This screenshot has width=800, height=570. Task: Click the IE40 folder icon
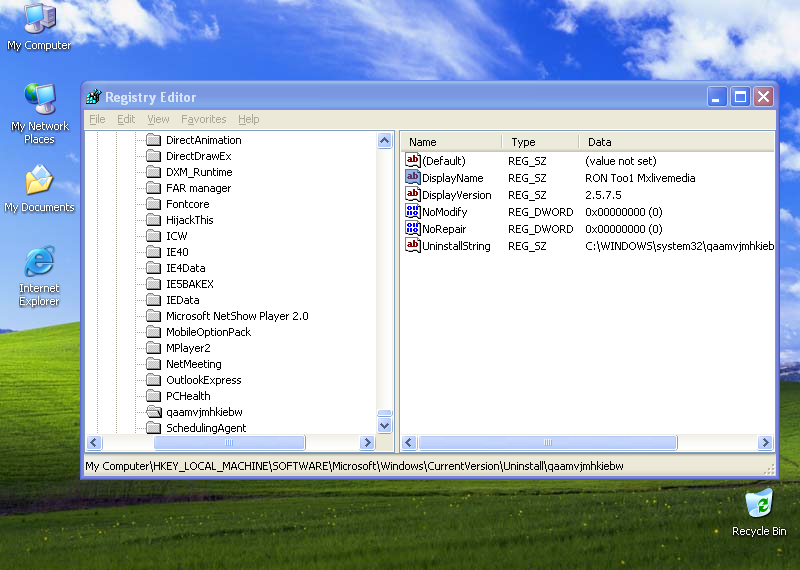pyautogui.click(x=153, y=252)
